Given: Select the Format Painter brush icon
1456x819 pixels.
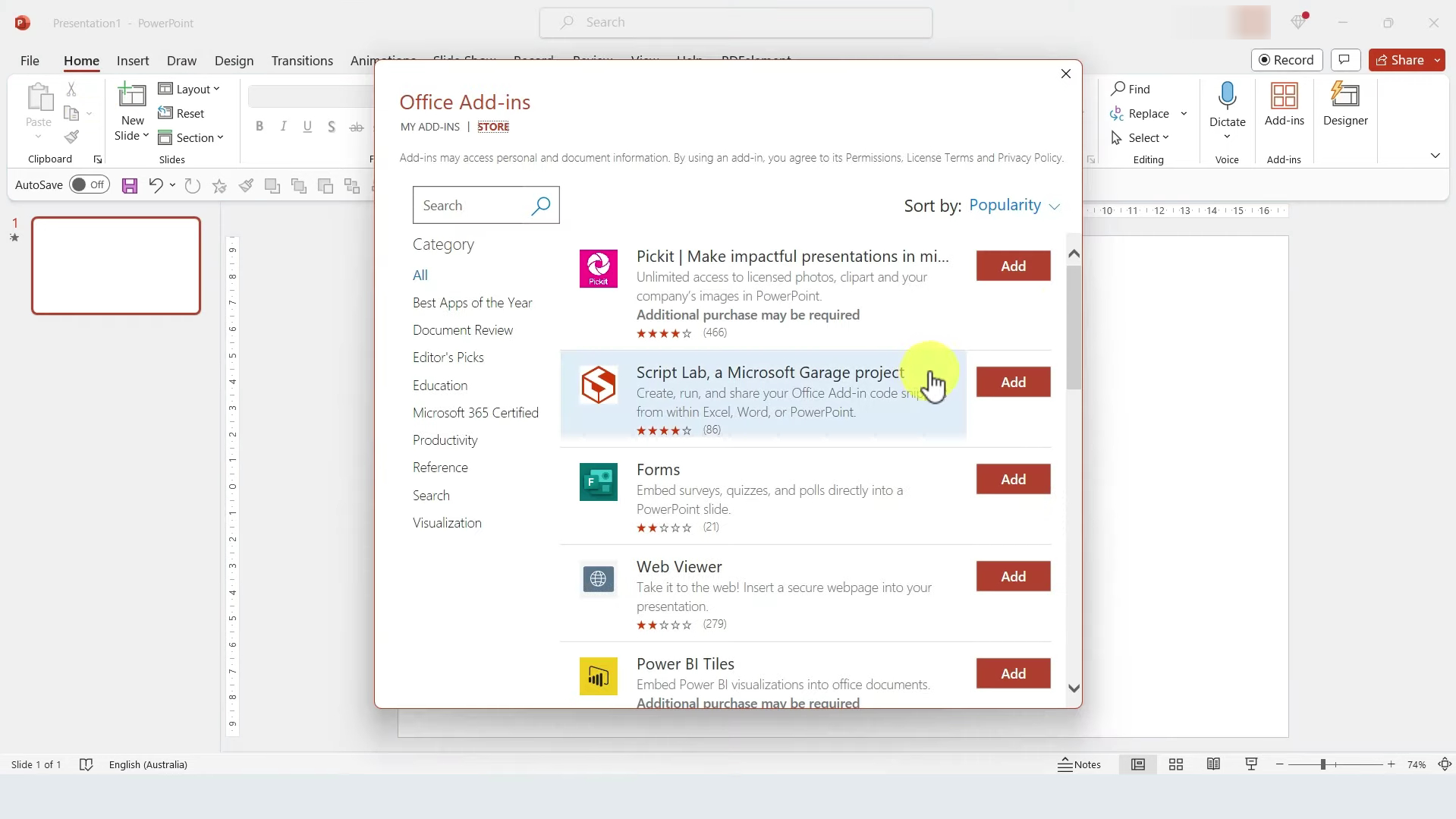Looking at the screenshot, I should (x=71, y=137).
